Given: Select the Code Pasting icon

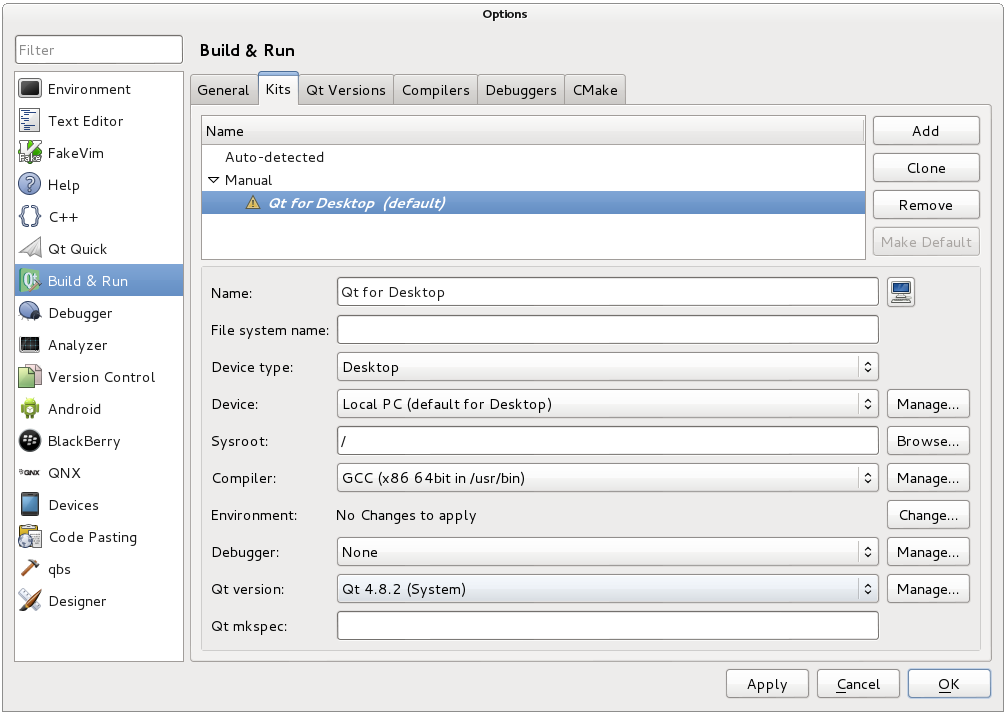Looking at the screenshot, I should point(30,537).
